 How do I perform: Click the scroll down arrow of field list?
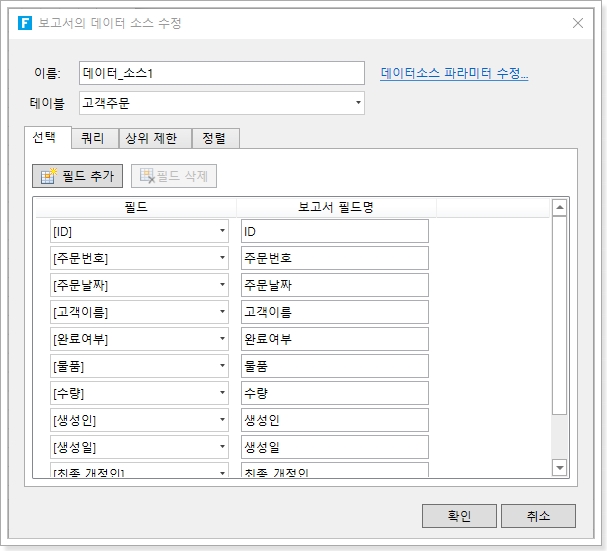point(560,467)
